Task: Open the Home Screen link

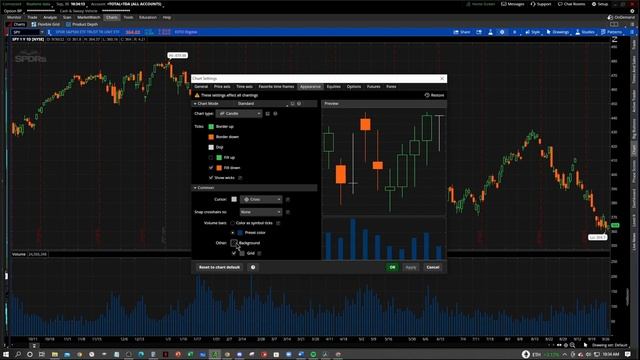Action: pos(480,4)
